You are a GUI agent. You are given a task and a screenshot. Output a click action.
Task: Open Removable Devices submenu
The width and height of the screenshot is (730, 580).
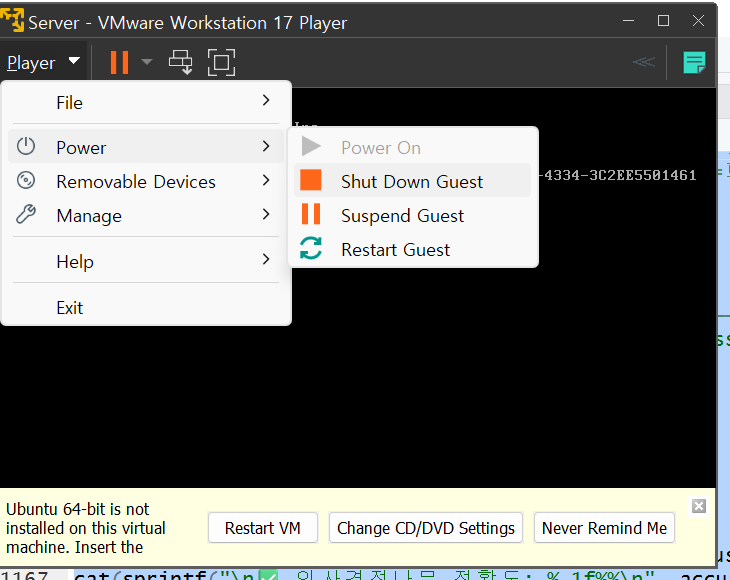146,181
